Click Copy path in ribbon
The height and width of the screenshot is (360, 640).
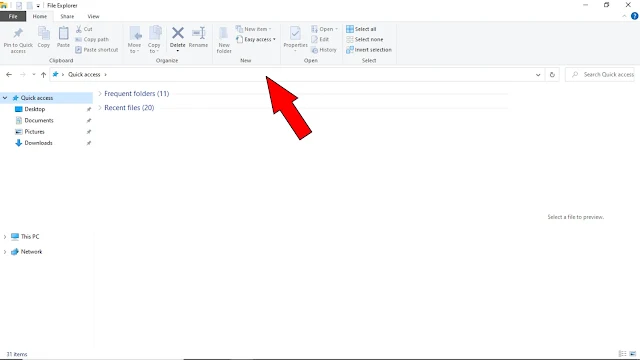[92, 39]
